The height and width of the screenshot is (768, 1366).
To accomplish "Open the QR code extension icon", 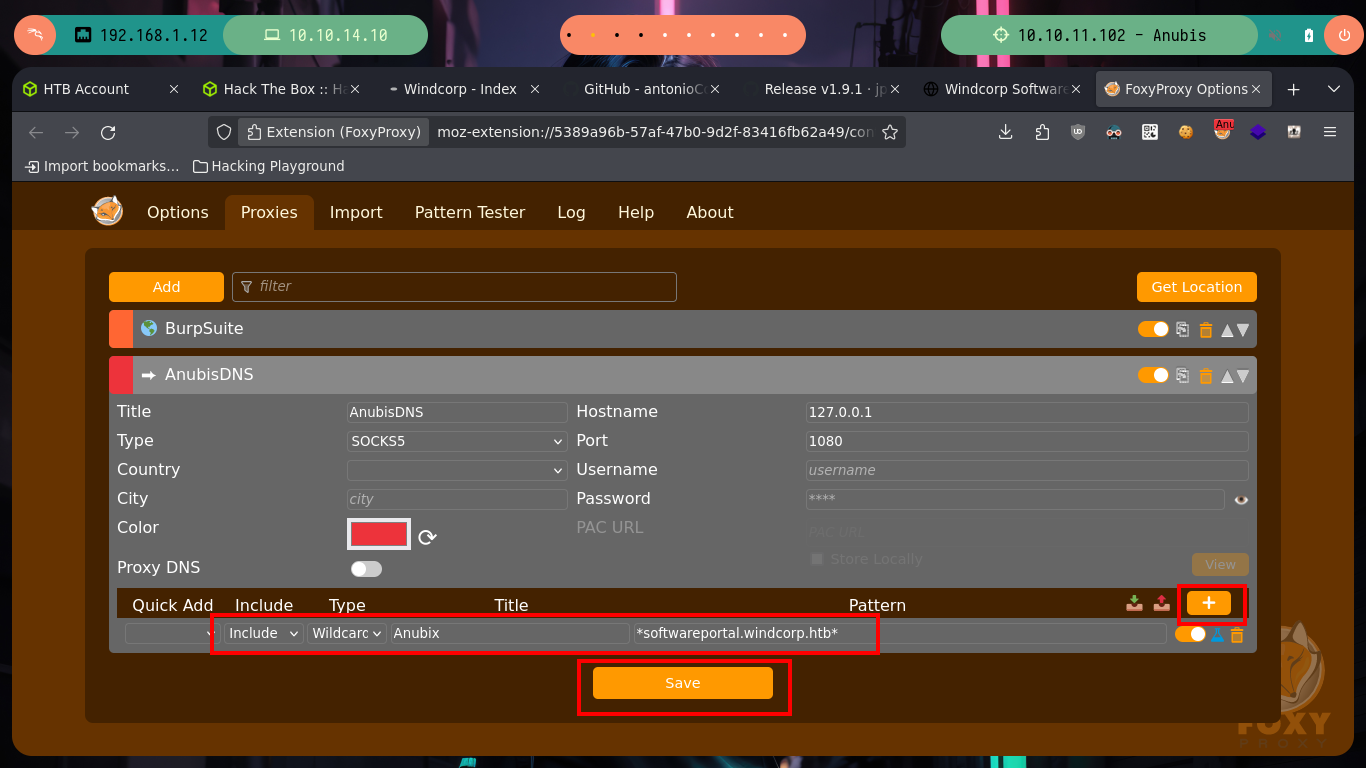I will 1150,132.
